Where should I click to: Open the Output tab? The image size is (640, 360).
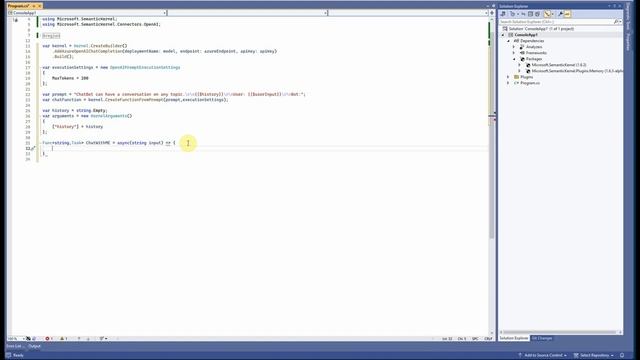point(34,346)
